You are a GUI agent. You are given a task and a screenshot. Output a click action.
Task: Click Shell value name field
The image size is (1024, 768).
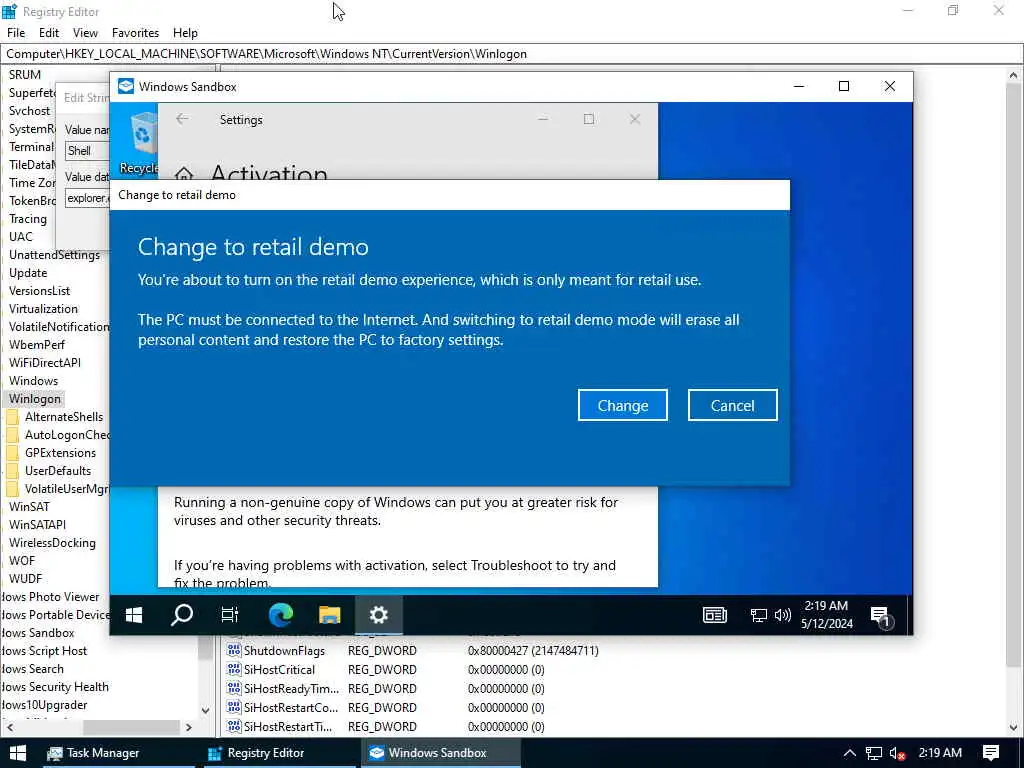(x=87, y=151)
